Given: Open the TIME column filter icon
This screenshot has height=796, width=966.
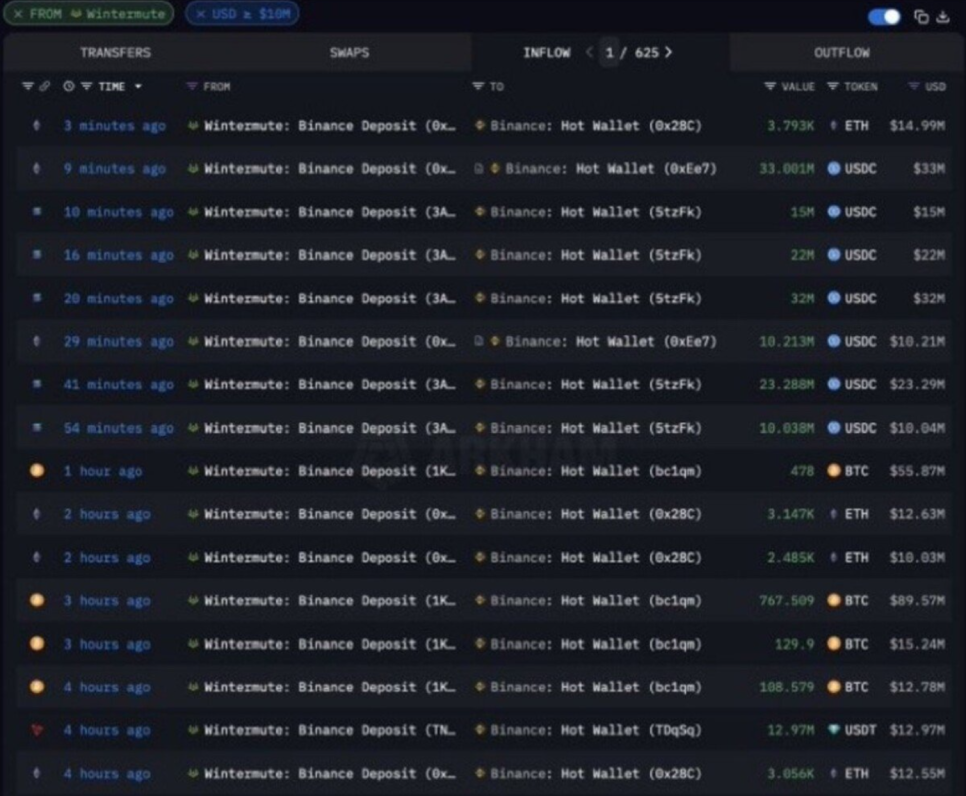Looking at the screenshot, I should [87, 86].
